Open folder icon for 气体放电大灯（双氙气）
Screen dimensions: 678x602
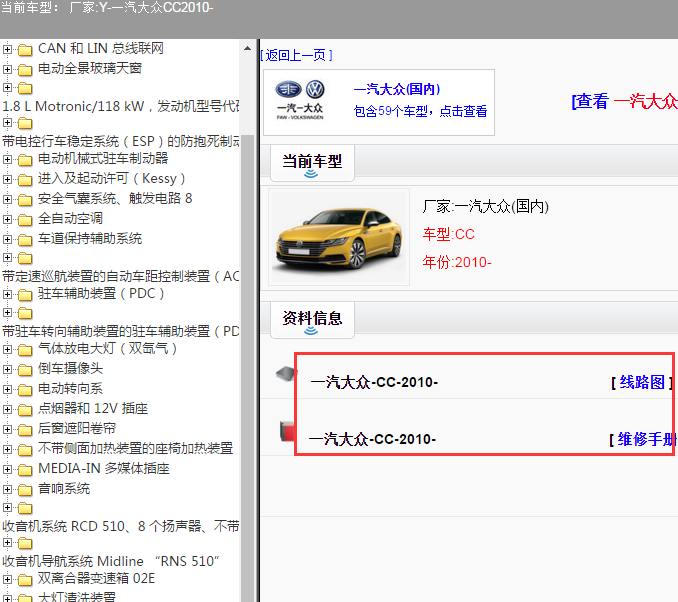(25, 349)
